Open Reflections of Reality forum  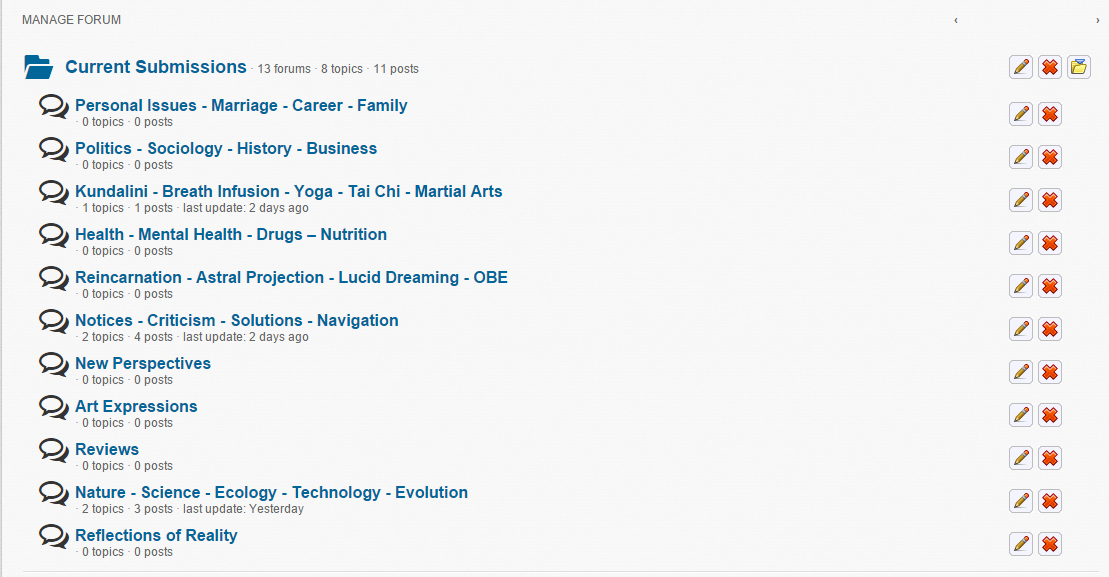[x=156, y=535]
